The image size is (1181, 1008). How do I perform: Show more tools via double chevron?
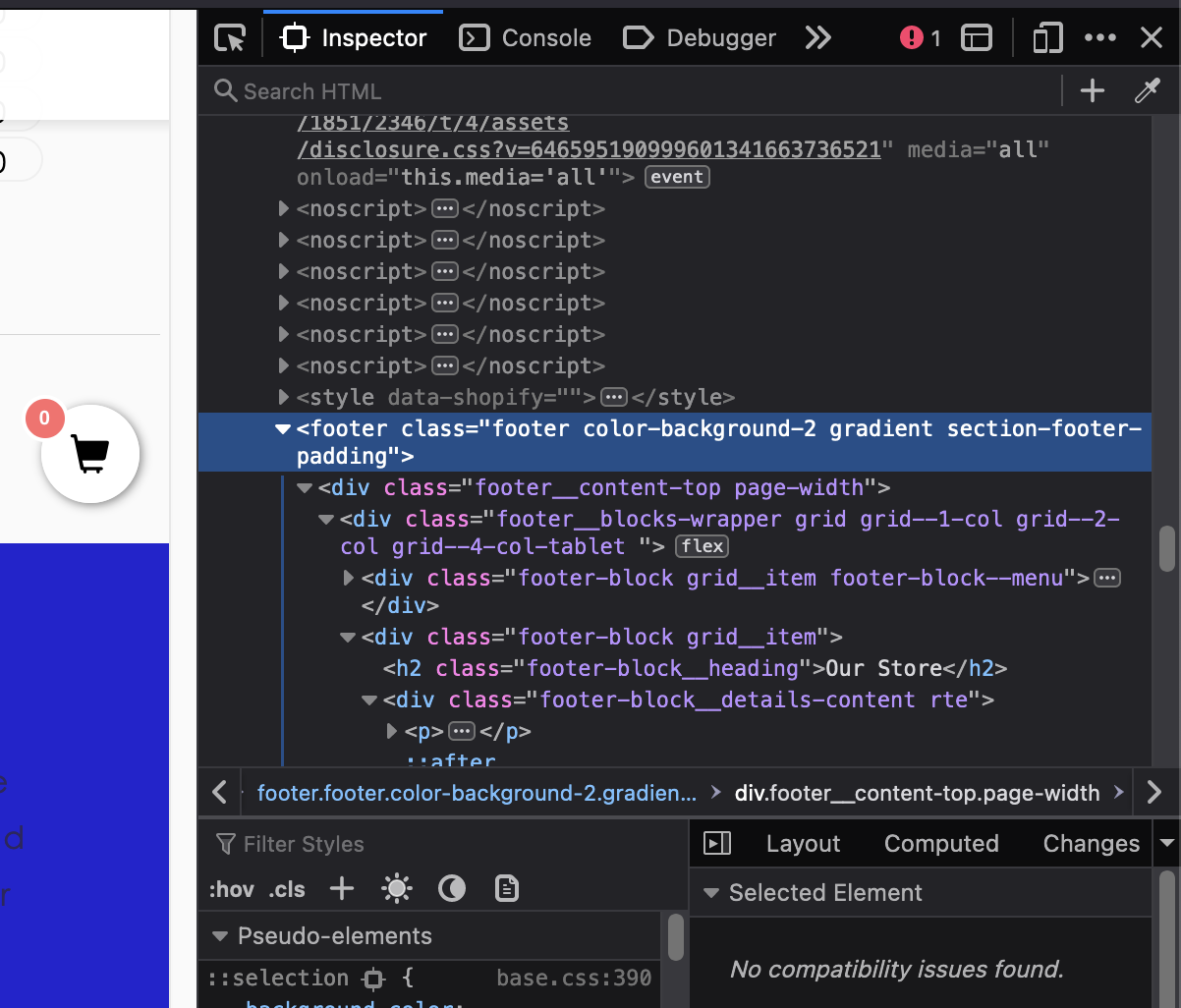817,38
